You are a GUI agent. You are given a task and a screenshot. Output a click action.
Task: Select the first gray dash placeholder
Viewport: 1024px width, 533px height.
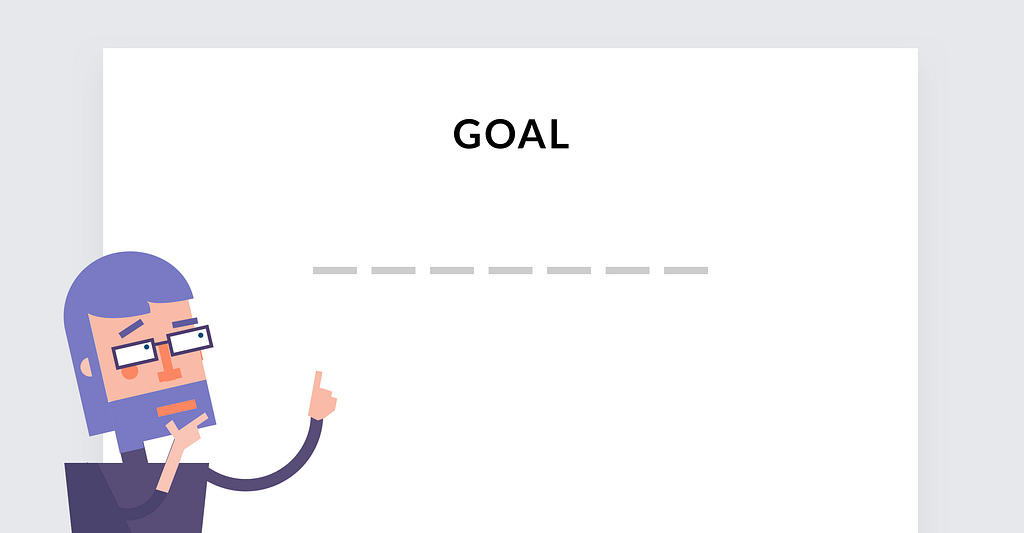(334, 270)
